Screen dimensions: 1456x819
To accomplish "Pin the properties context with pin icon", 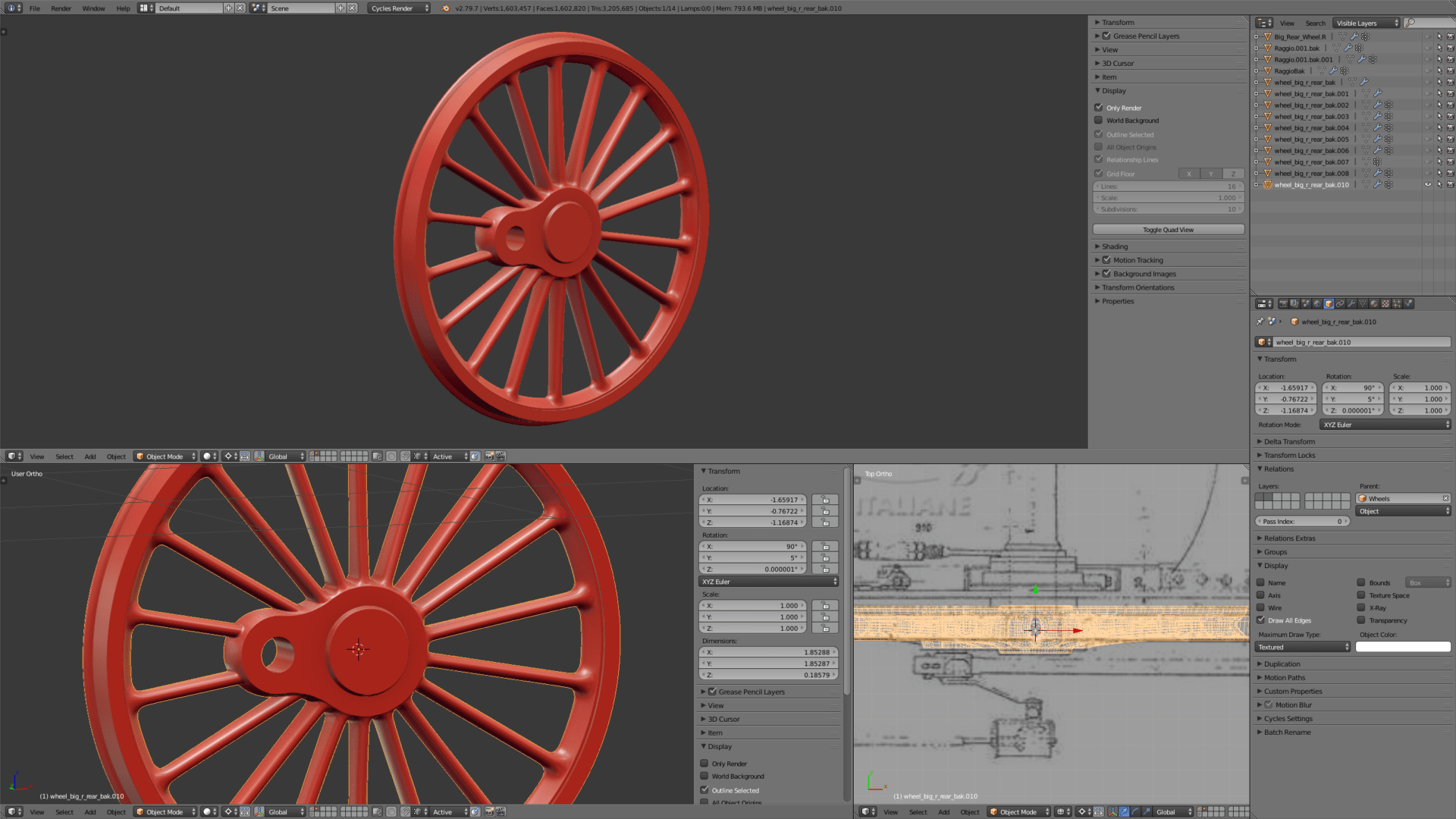I will click(1260, 322).
